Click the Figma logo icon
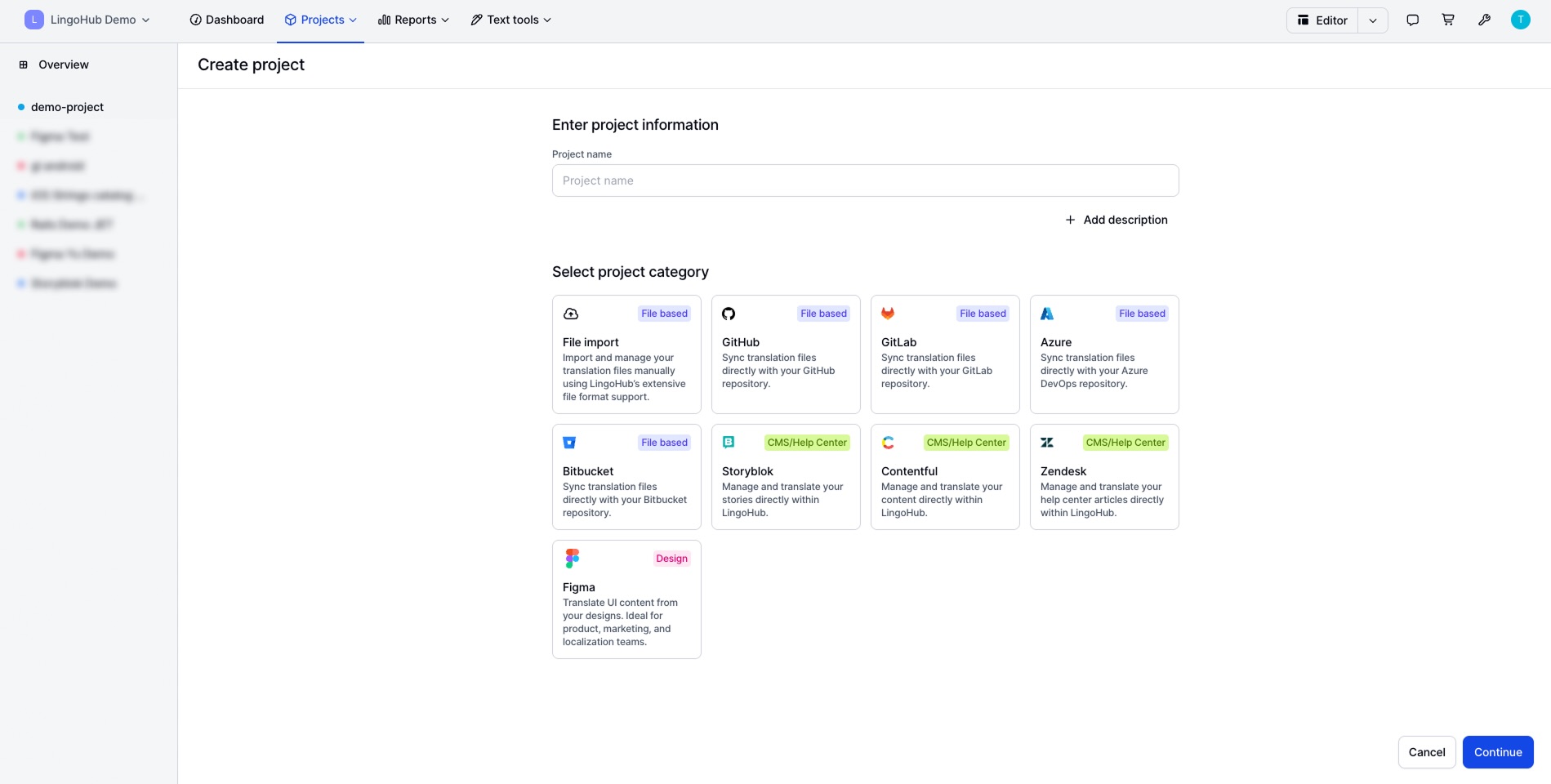The width and height of the screenshot is (1551, 784). pyautogui.click(x=572, y=559)
